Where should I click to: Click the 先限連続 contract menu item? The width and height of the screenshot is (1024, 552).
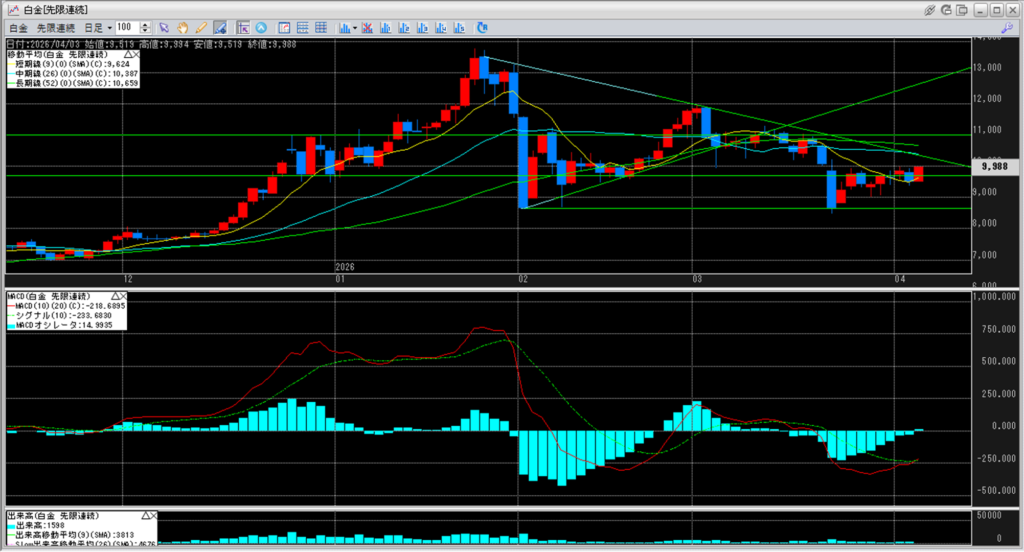point(55,27)
